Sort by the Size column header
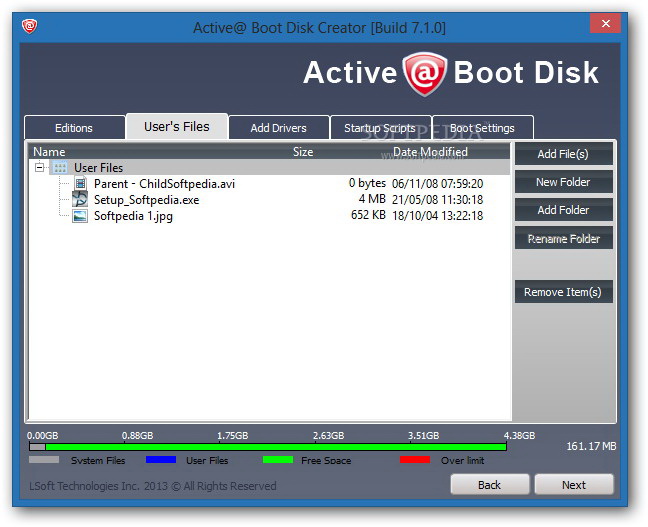Image resolution: width=648 pixels, height=527 pixels. tap(303, 152)
